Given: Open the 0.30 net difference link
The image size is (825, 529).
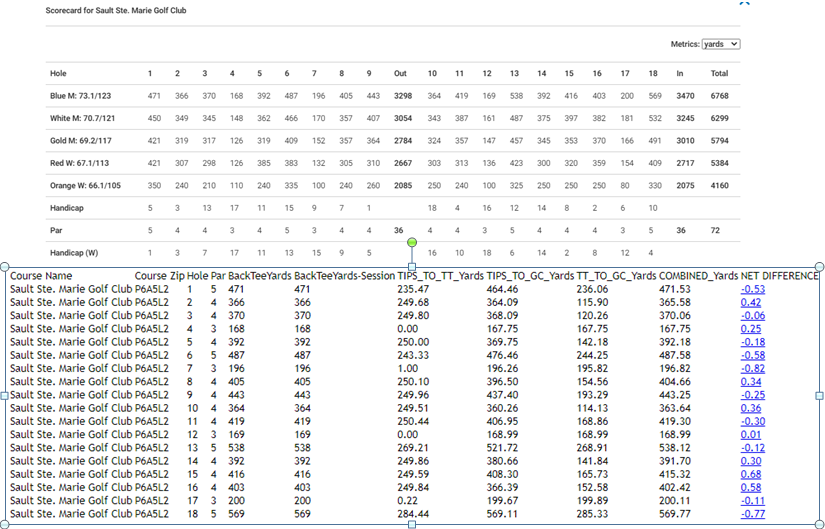Looking at the screenshot, I should [750, 461].
